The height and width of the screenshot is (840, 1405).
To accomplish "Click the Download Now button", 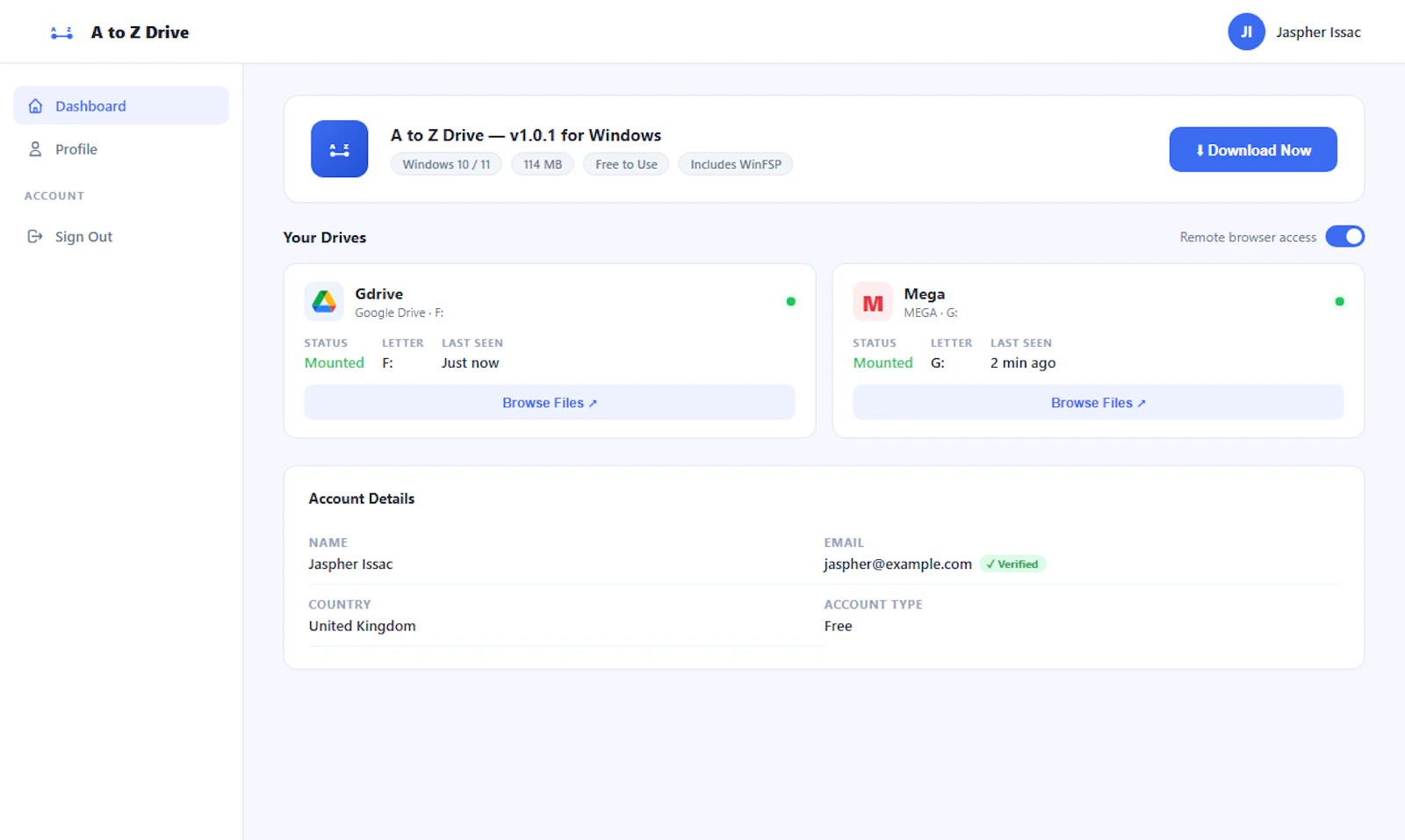I will [x=1253, y=149].
